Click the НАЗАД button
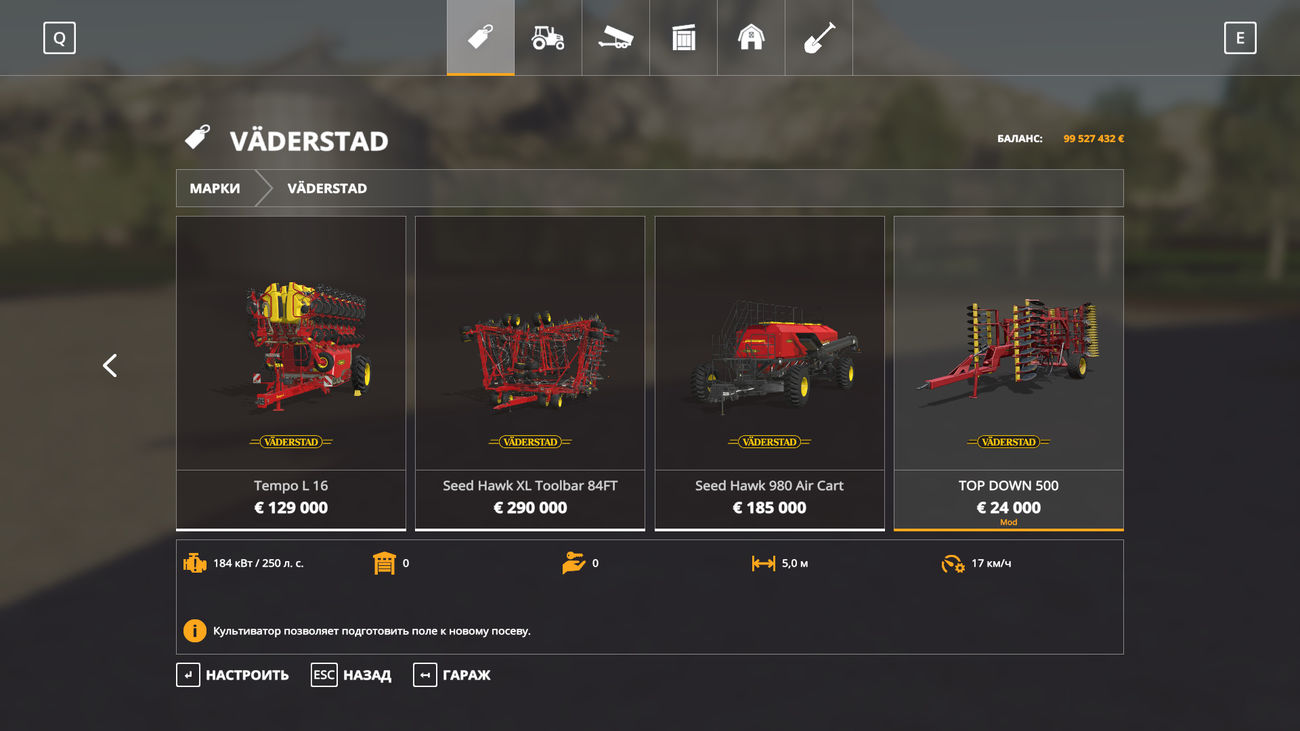1300x731 pixels. [351, 675]
